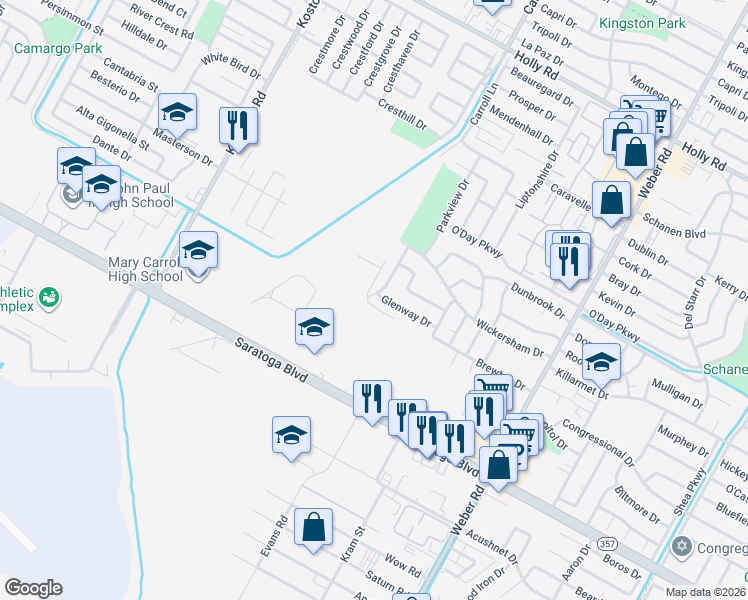This screenshot has height=600, width=748.
Task: Click the Mendenhall Dr street label
Action: click(x=521, y=126)
